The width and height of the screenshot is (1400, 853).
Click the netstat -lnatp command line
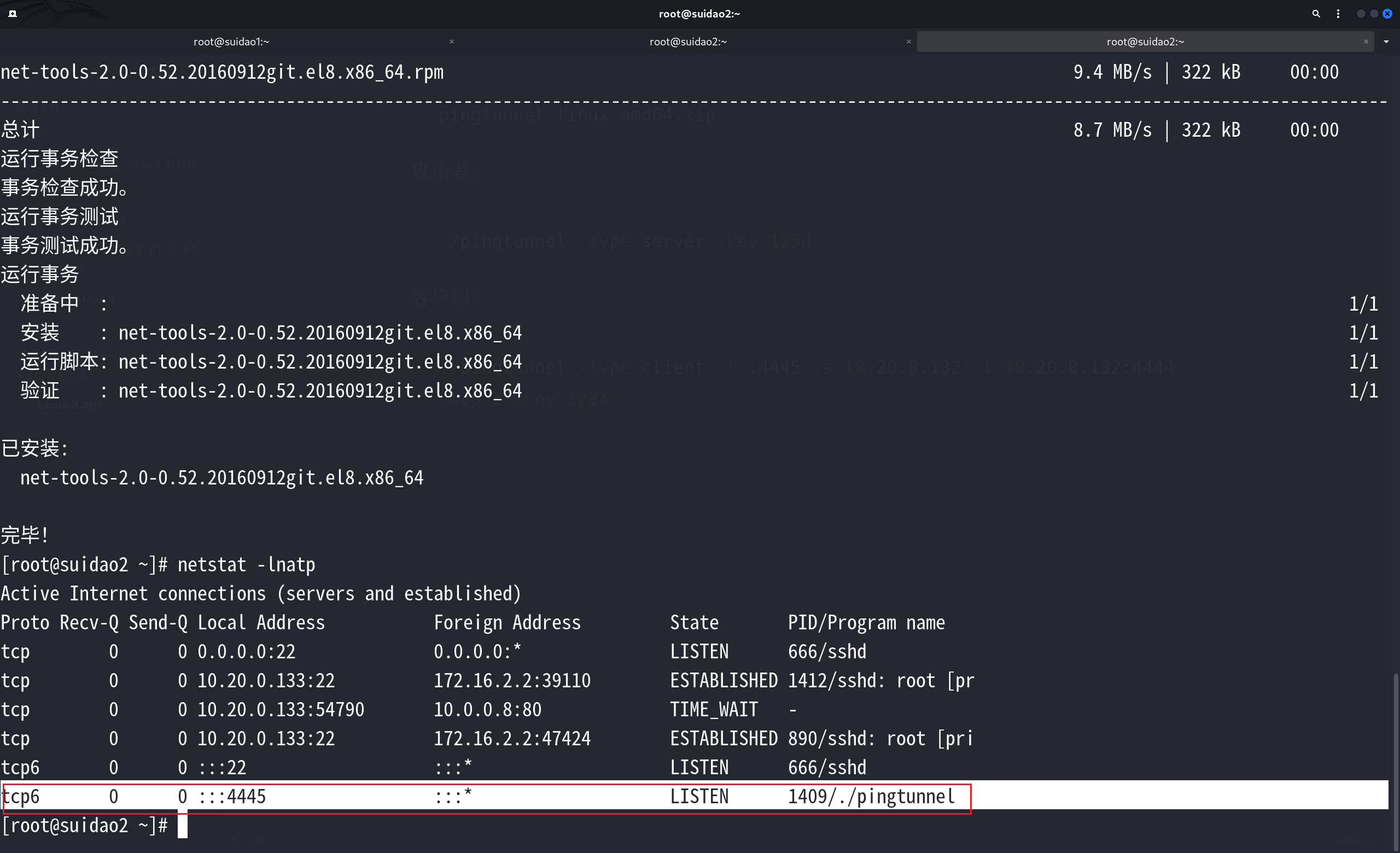click(246, 564)
